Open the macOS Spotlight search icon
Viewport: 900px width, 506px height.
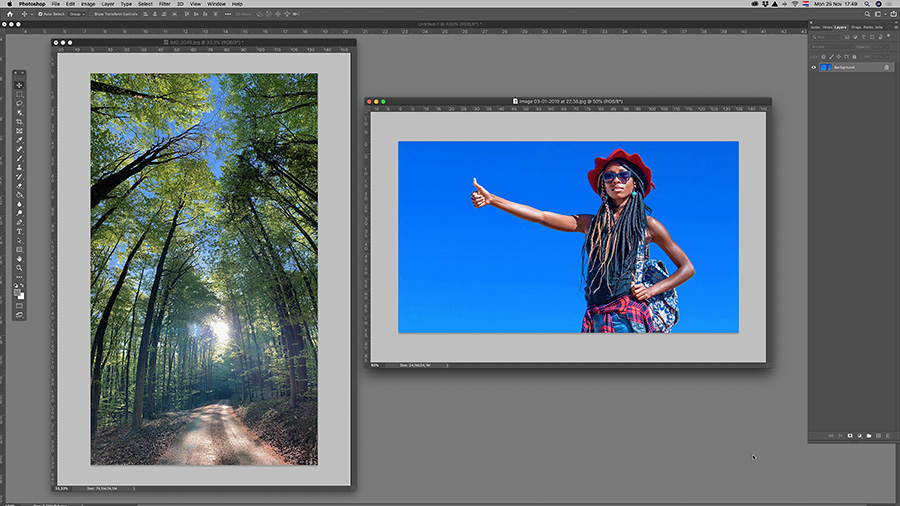point(867,4)
